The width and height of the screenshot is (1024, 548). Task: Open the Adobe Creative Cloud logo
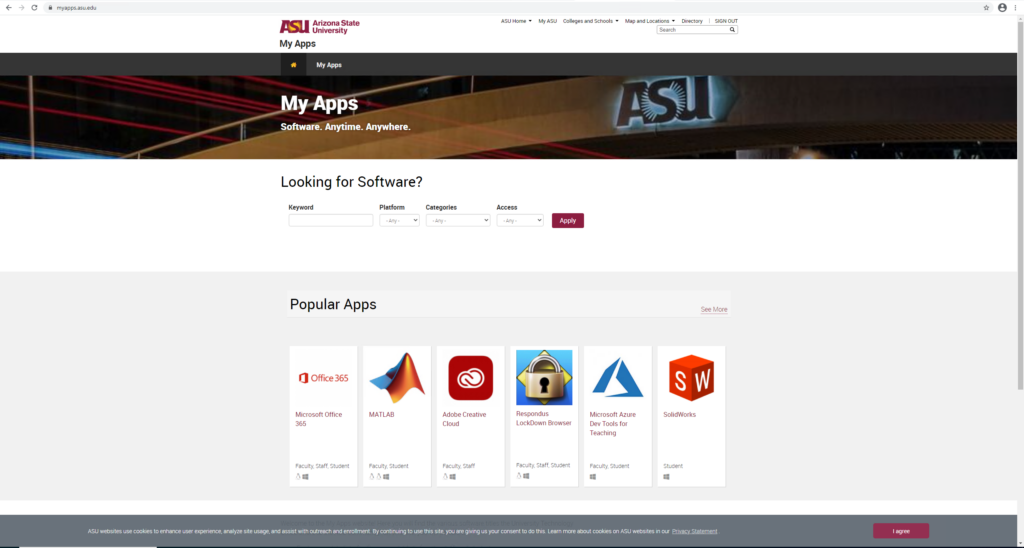click(x=470, y=378)
